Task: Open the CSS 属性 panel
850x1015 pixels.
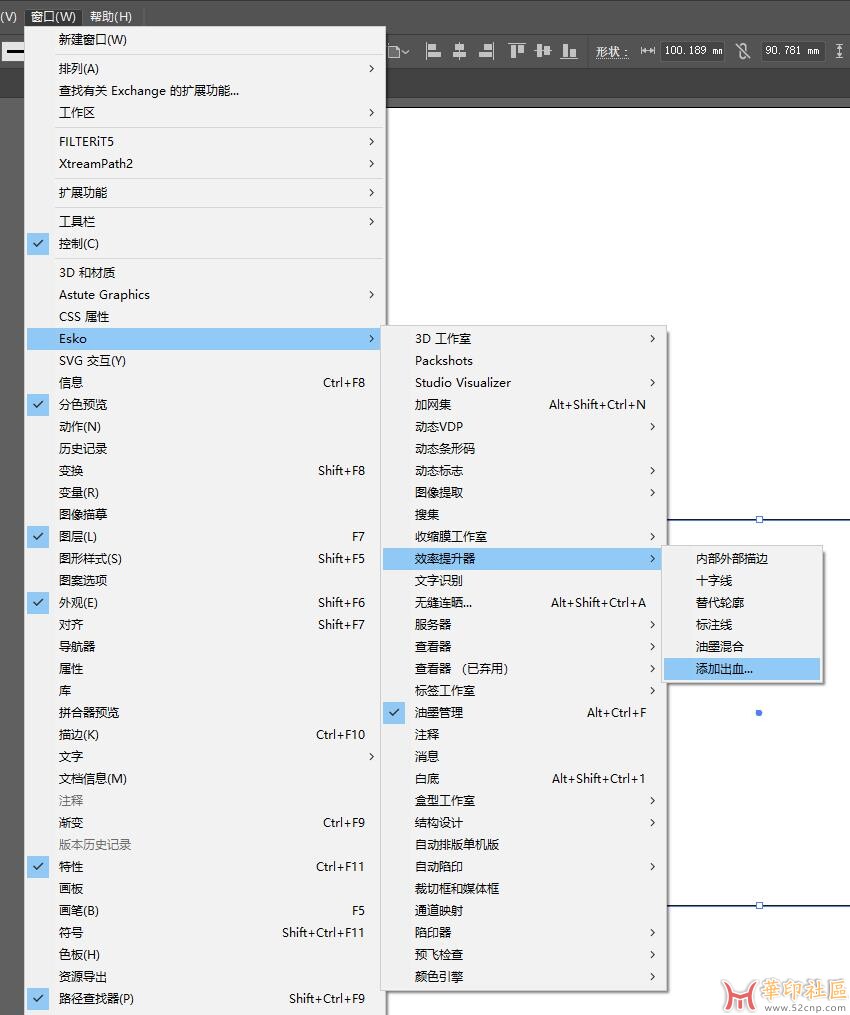Action: click(x=206, y=317)
